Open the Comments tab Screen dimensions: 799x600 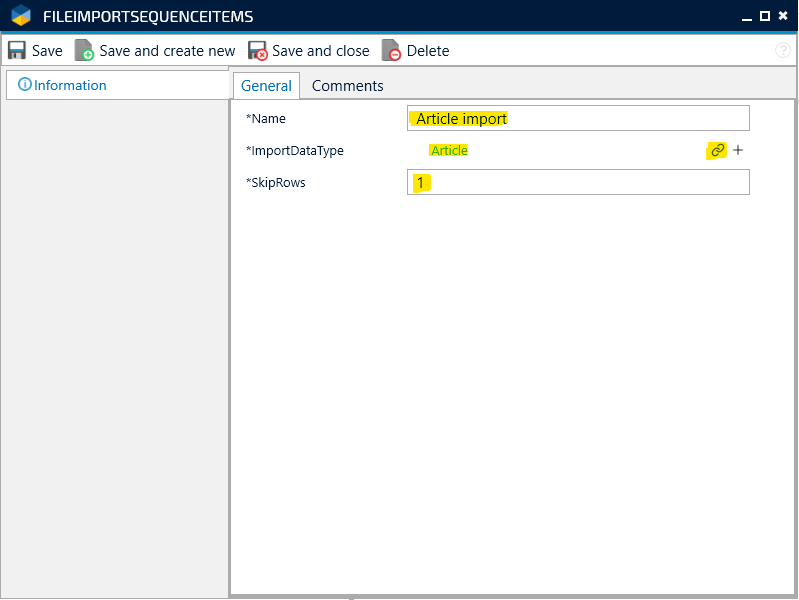pyautogui.click(x=347, y=86)
